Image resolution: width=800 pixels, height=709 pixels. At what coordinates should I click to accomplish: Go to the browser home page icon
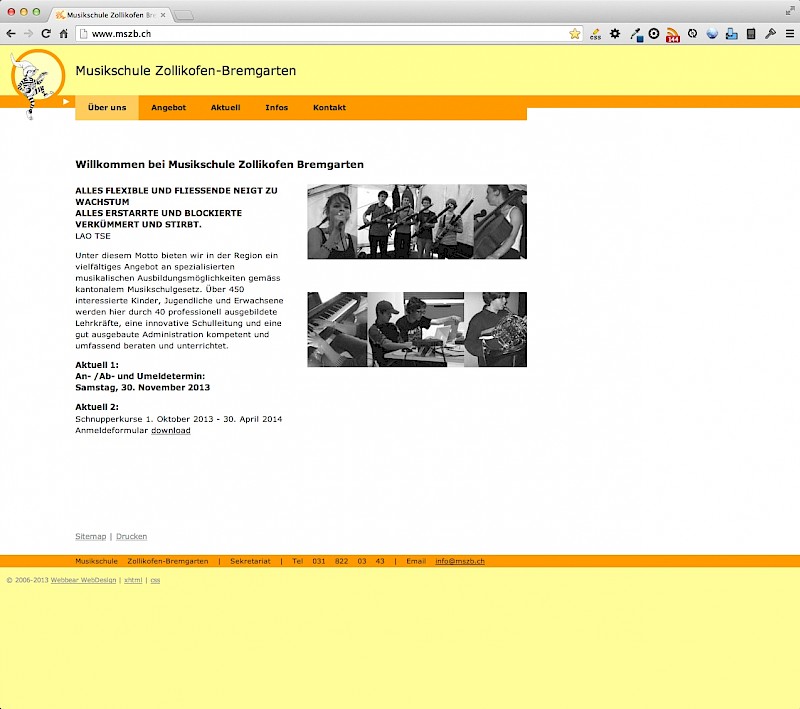64,33
